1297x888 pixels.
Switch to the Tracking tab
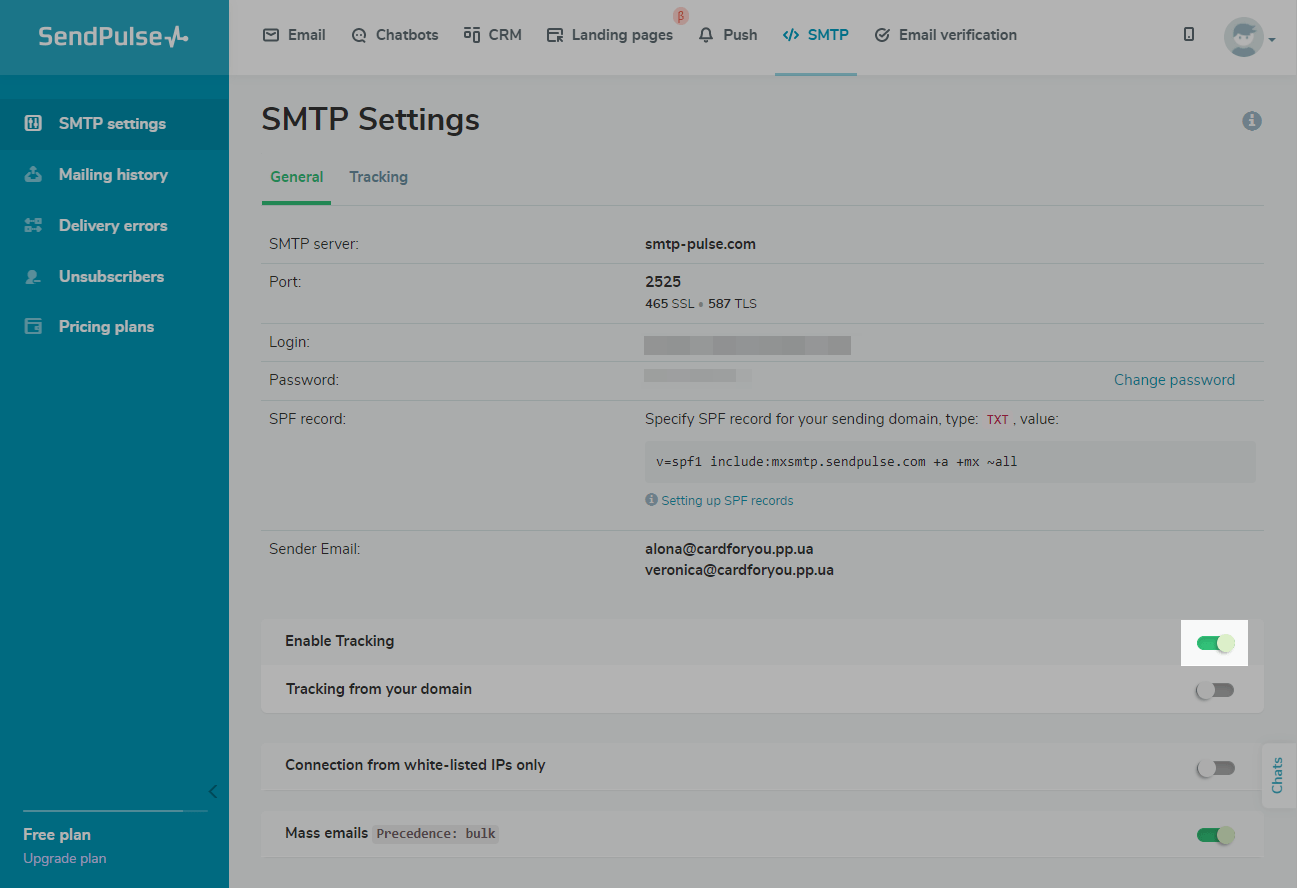click(x=378, y=177)
